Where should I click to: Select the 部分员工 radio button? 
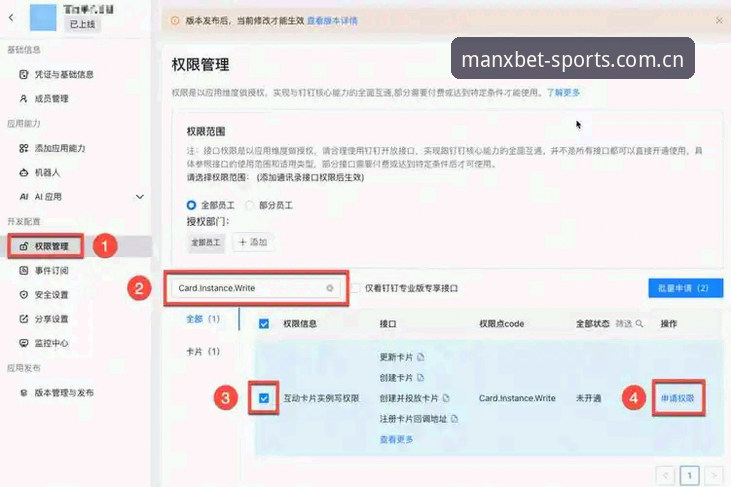(250, 205)
